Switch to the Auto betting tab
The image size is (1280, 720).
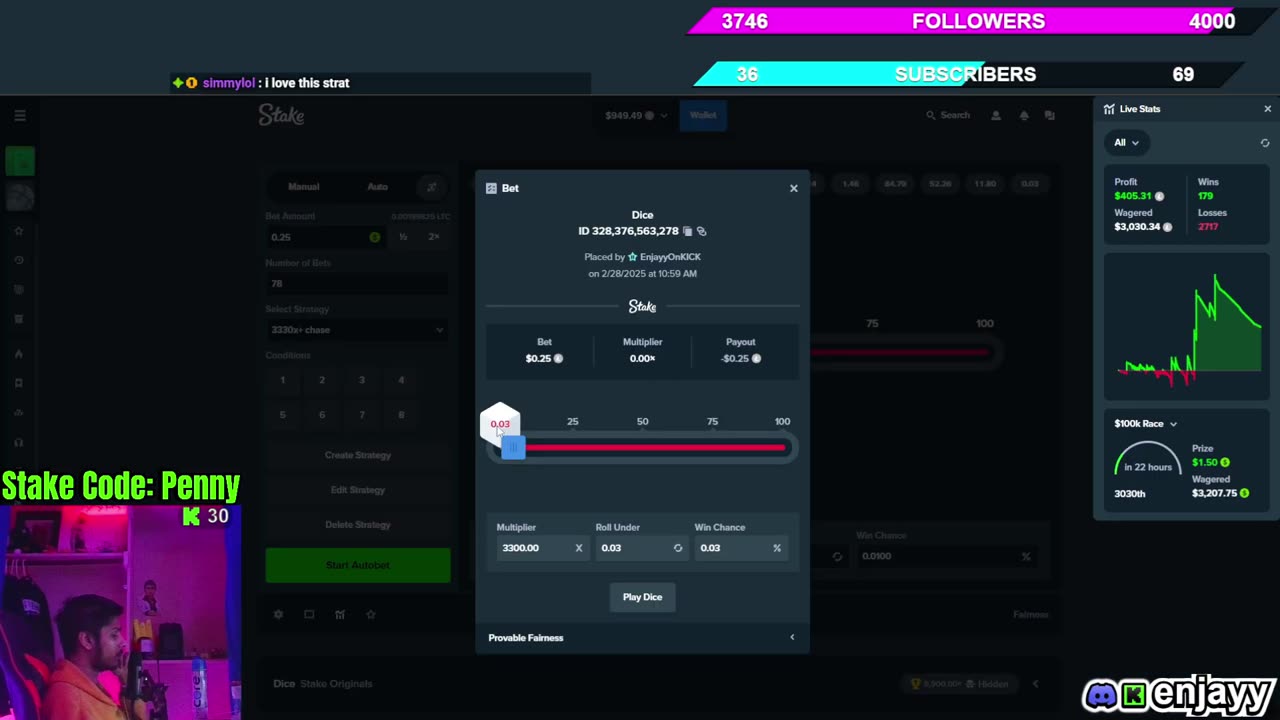[377, 187]
